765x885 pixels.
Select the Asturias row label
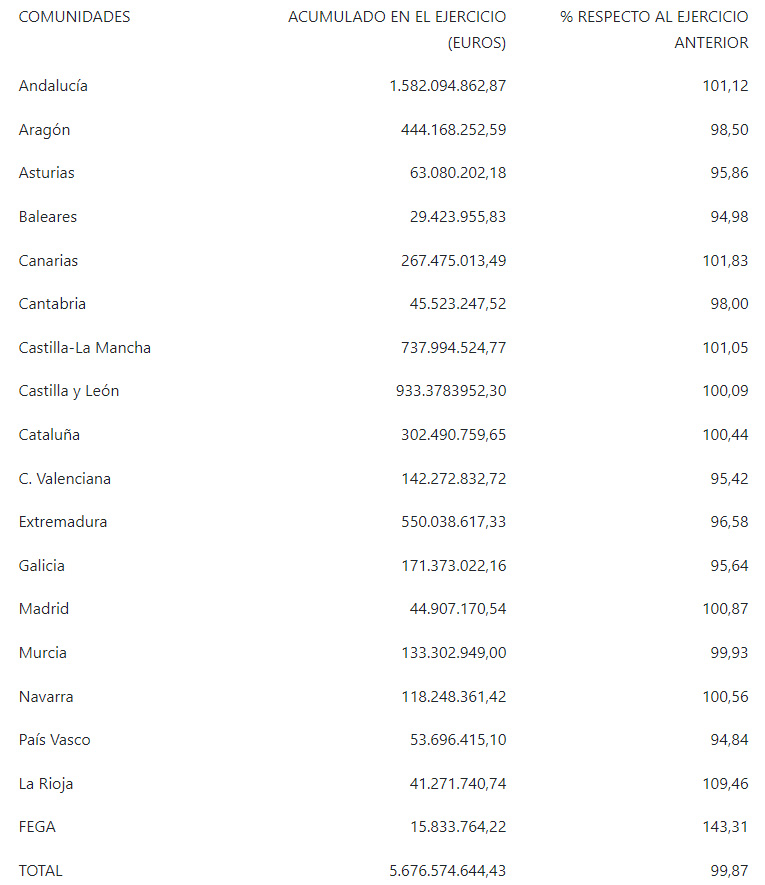tap(46, 173)
